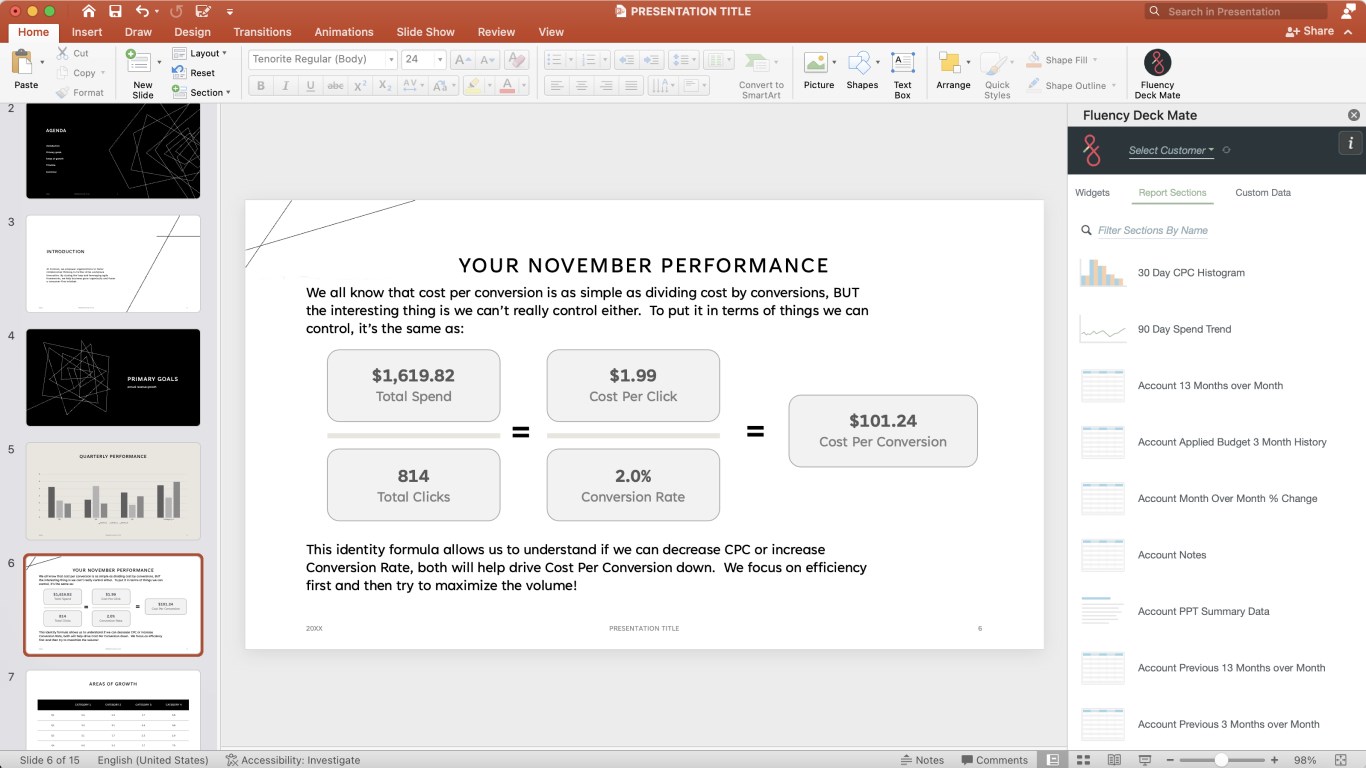Pick the text highlight color

tap(474, 86)
